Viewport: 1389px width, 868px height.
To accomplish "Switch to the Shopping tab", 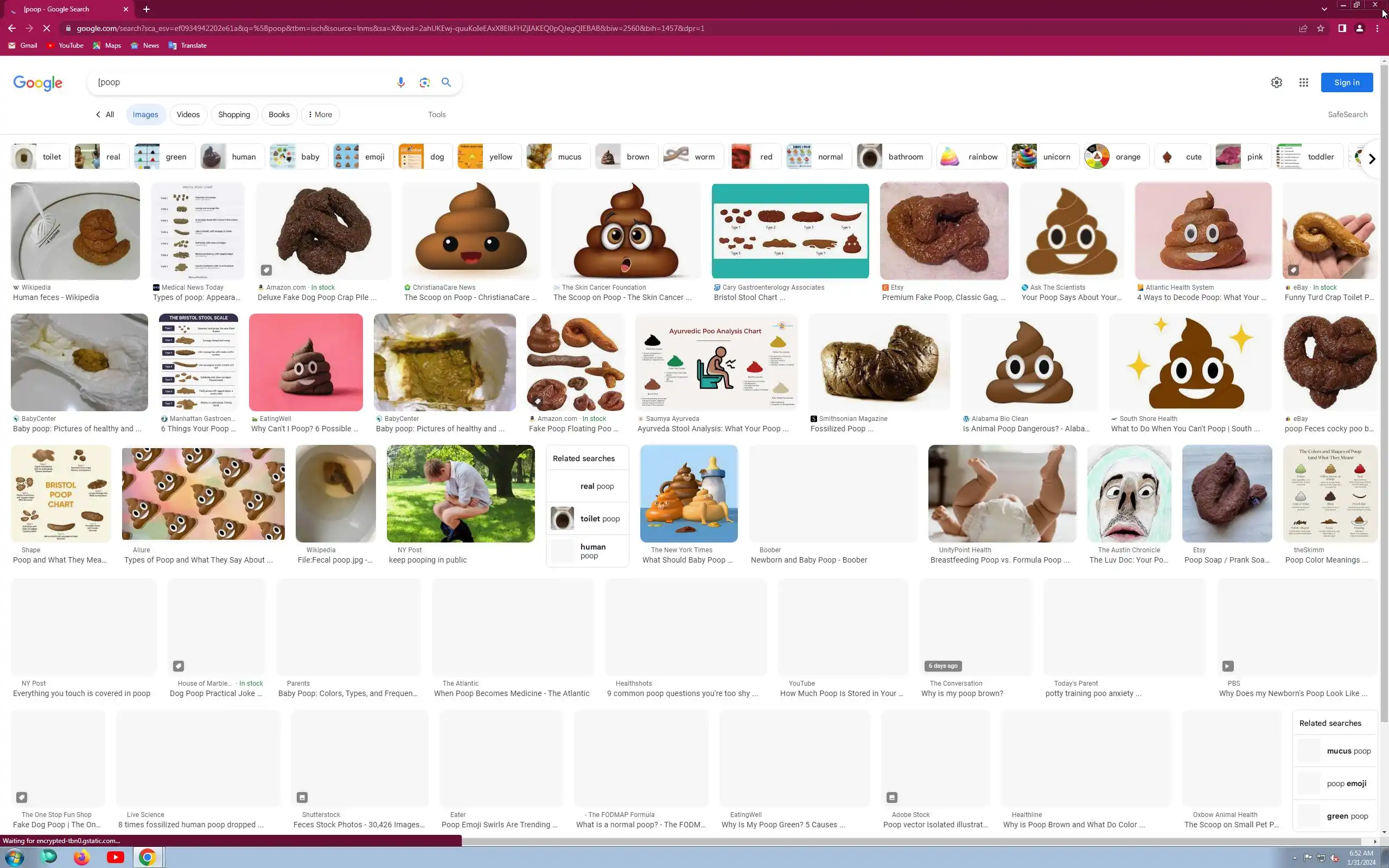I will point(234,115).
